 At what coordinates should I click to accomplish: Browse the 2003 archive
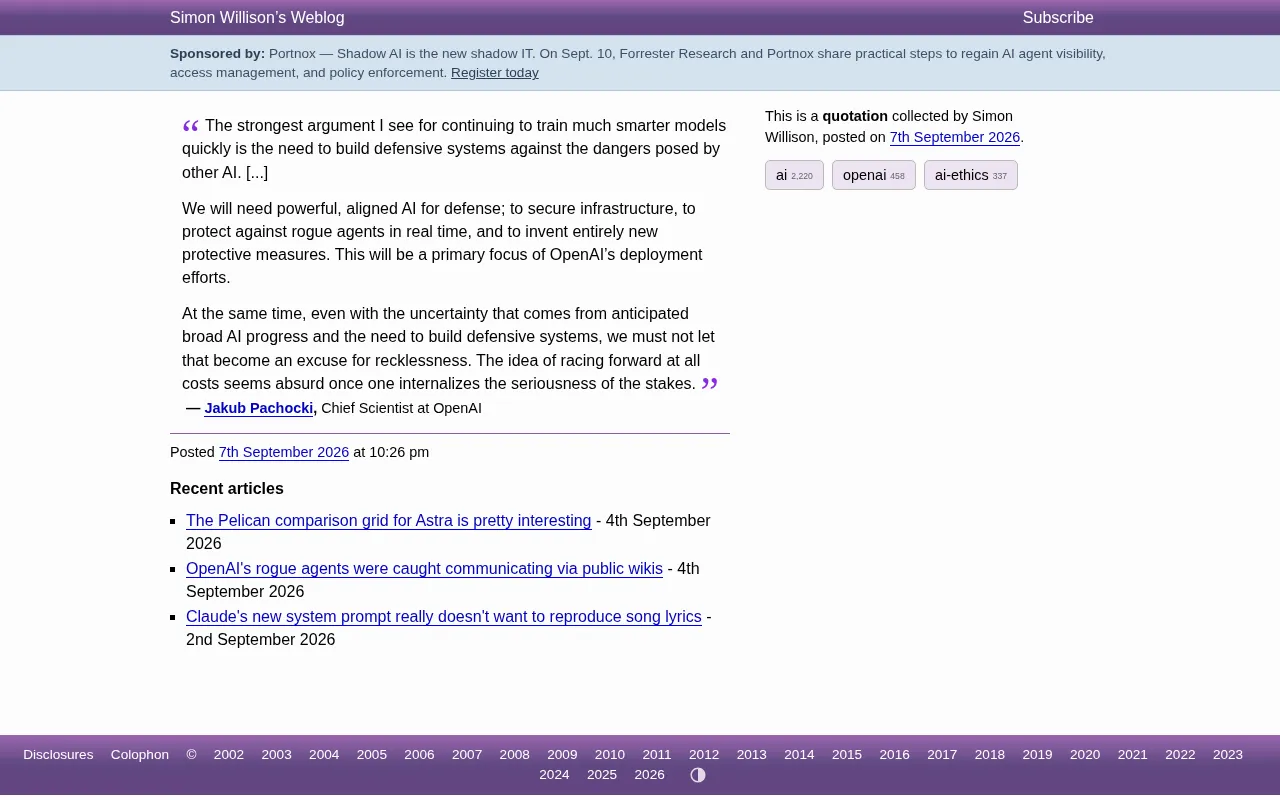[x=277, y=755]
